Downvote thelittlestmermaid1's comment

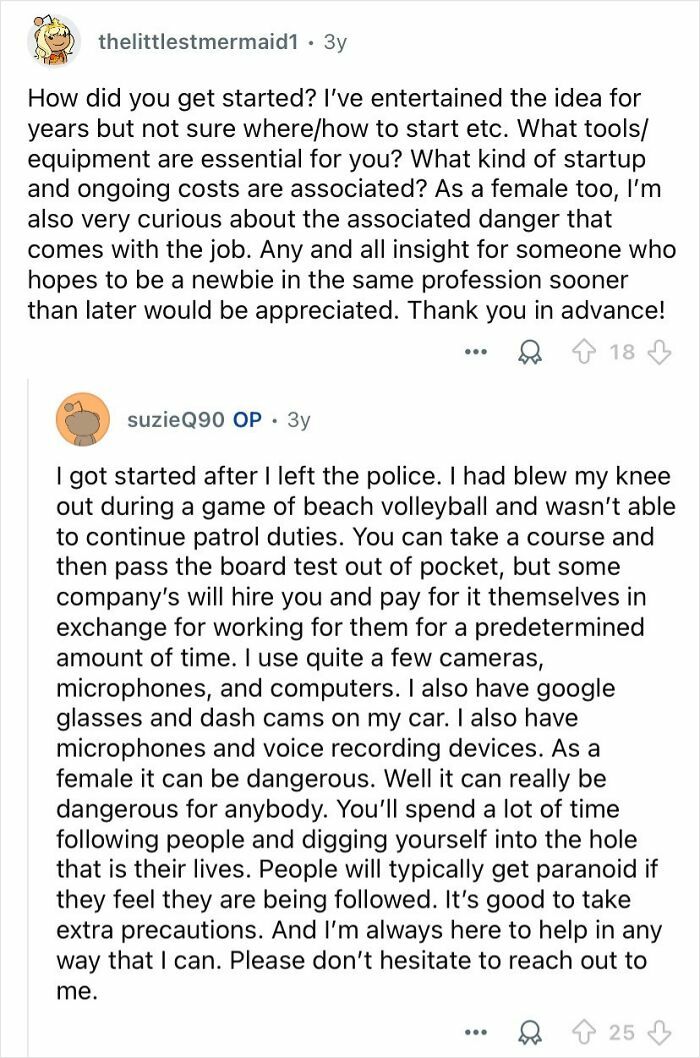pos(659,352)
